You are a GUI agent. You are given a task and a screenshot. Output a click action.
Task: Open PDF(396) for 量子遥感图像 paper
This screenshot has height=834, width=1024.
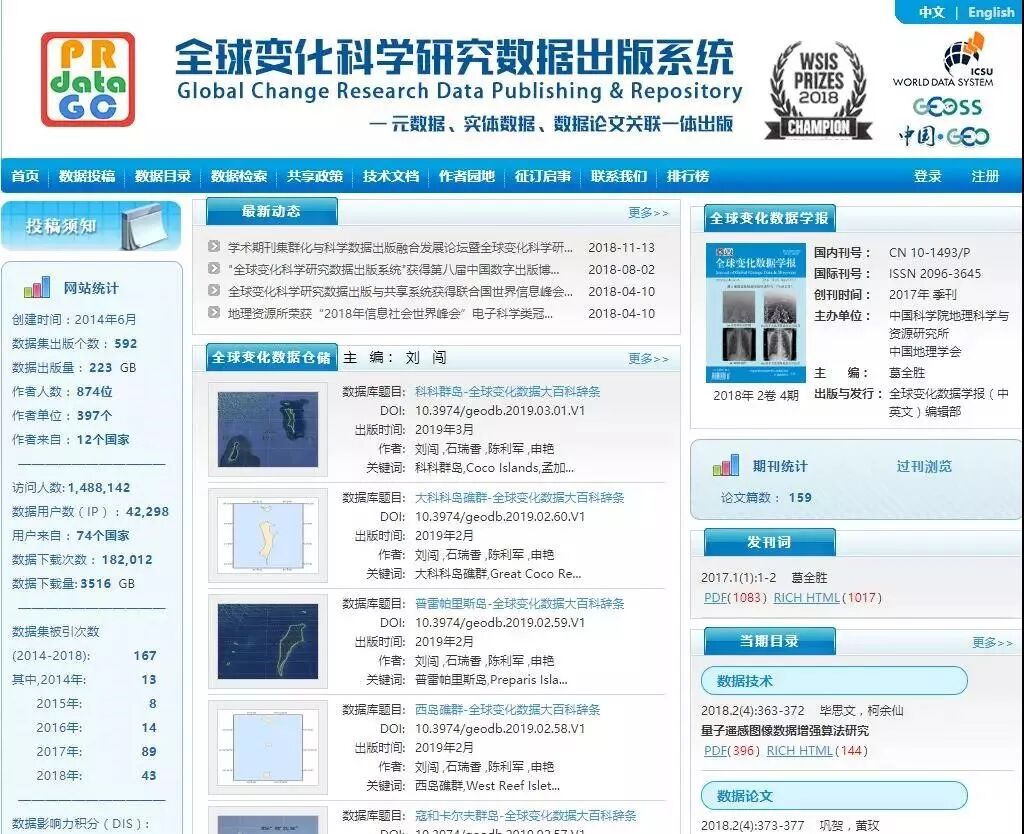731,751
